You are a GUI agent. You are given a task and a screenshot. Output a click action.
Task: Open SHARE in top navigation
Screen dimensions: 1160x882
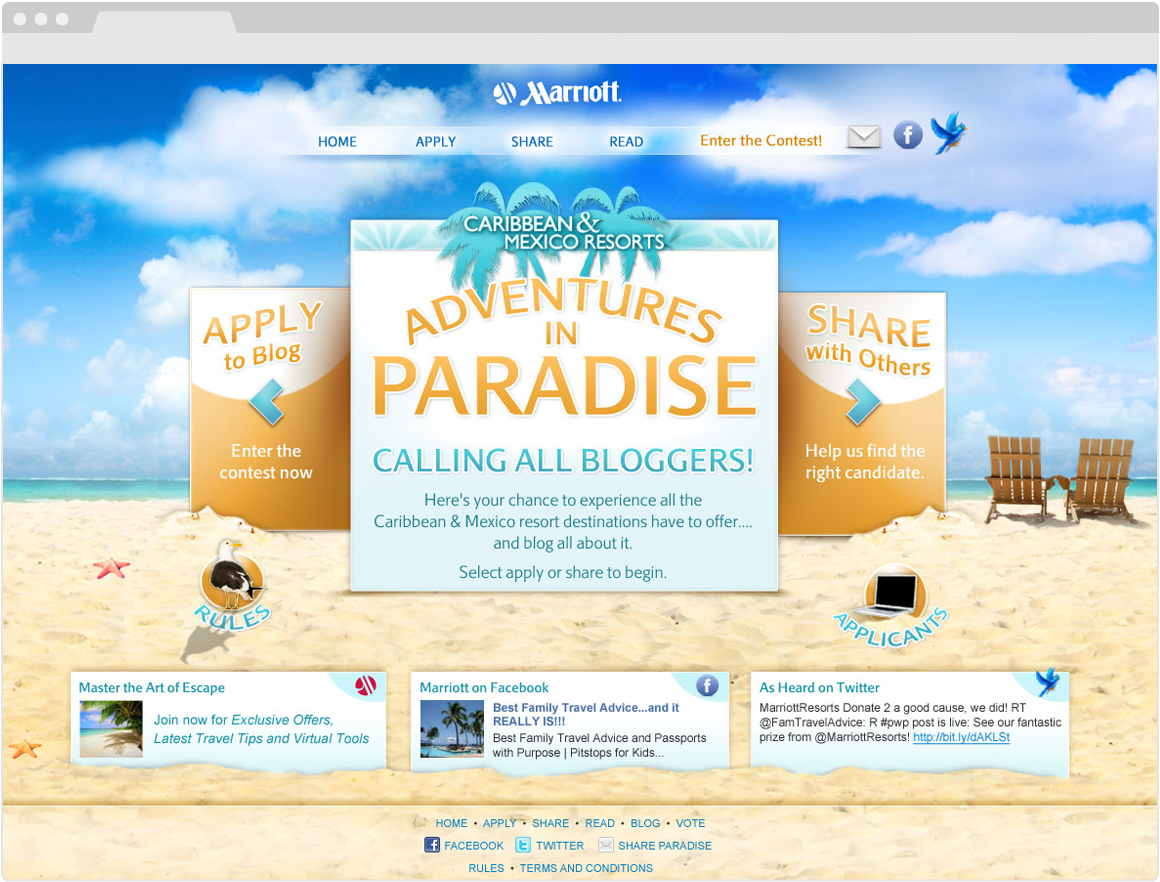[x=532, y=141]
